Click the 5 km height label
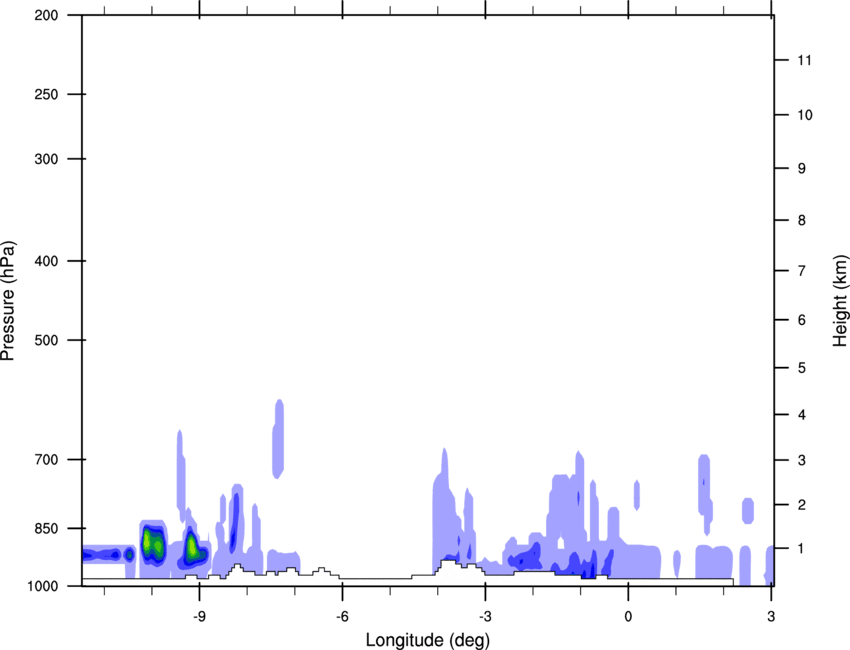This screenshot has width=850, height=650. coord(801,368)
